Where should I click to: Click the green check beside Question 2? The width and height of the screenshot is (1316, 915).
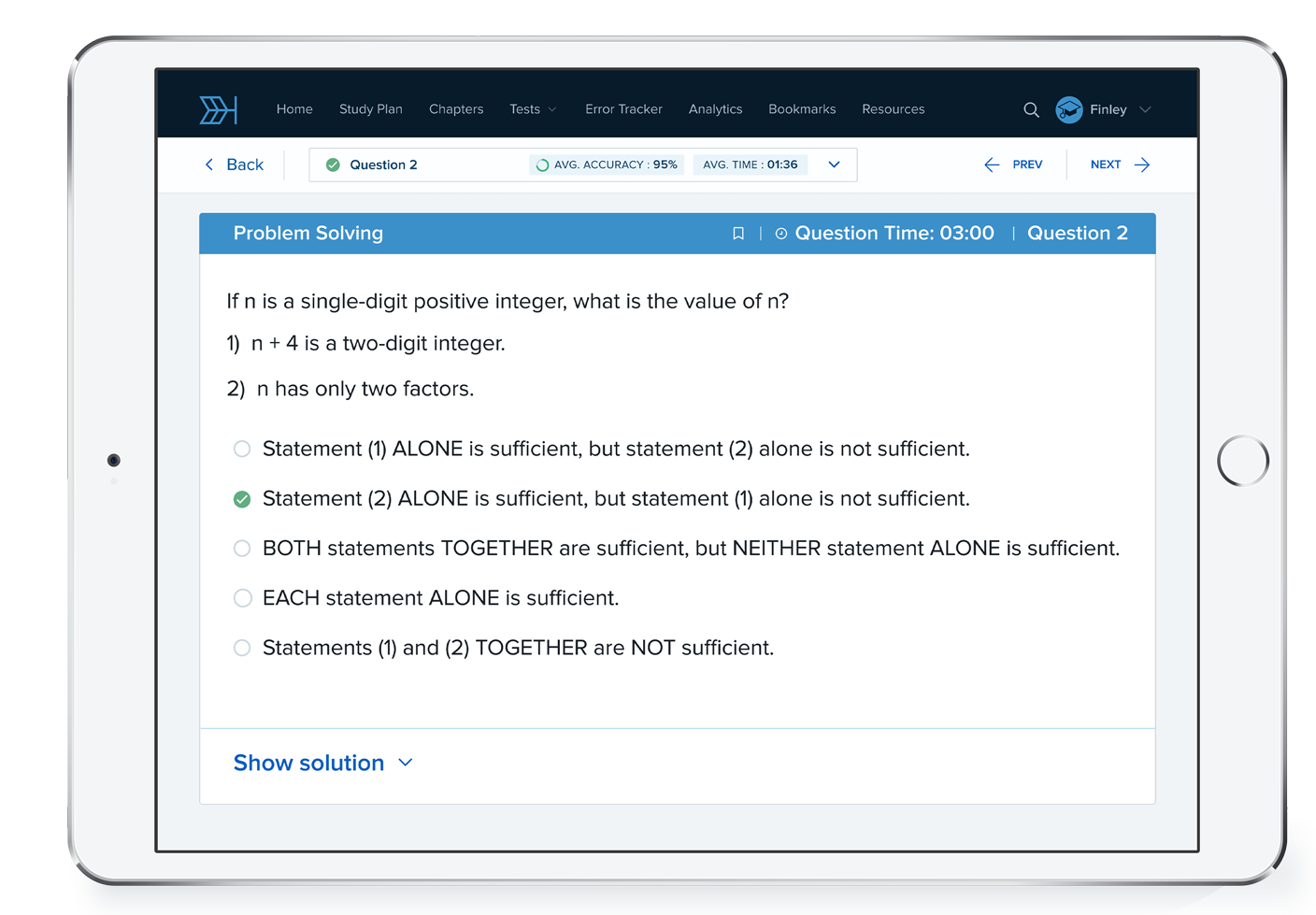(333, 164)
